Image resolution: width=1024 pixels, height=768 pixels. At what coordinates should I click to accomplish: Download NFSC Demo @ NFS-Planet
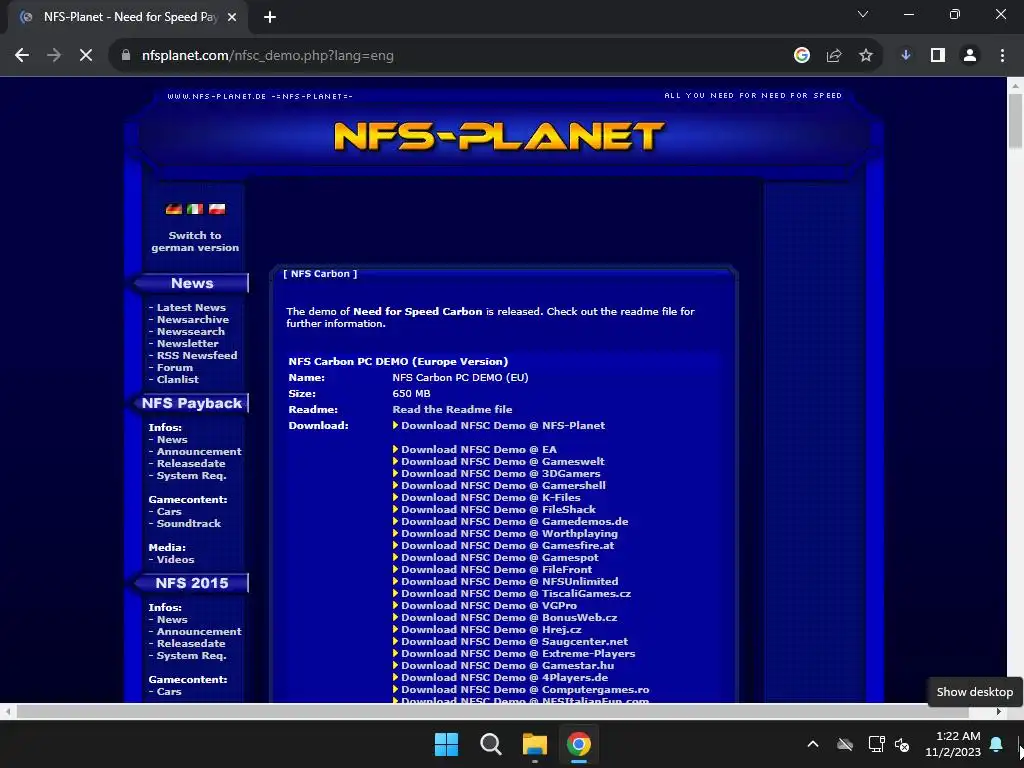[503, 426]
